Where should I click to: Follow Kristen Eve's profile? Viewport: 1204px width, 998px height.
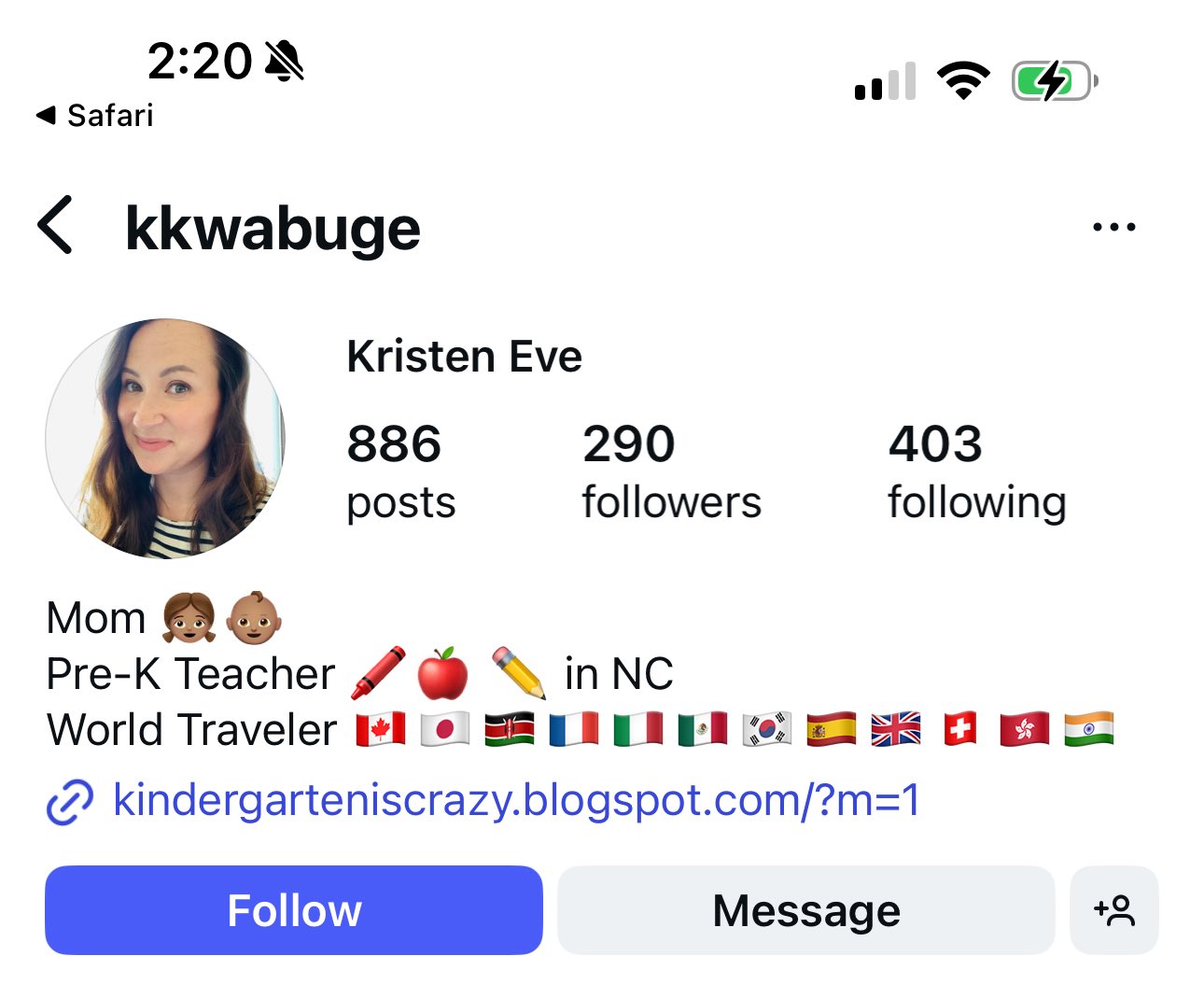coord(294,910)
